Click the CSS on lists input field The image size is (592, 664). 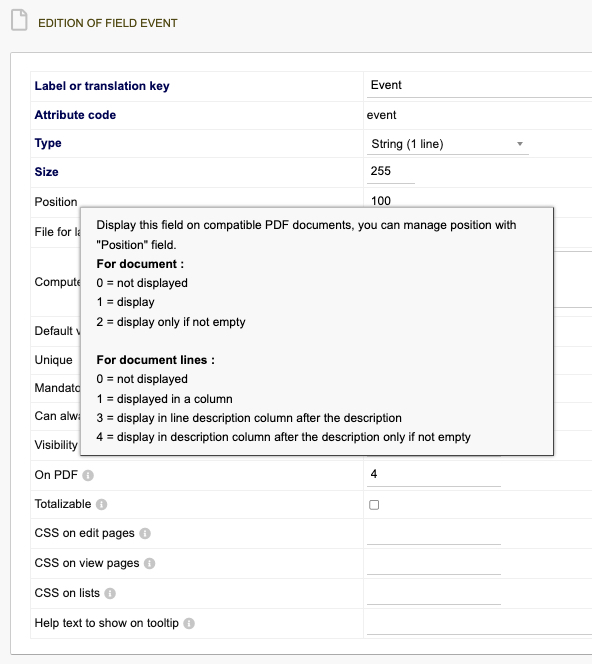pos(434,593)
